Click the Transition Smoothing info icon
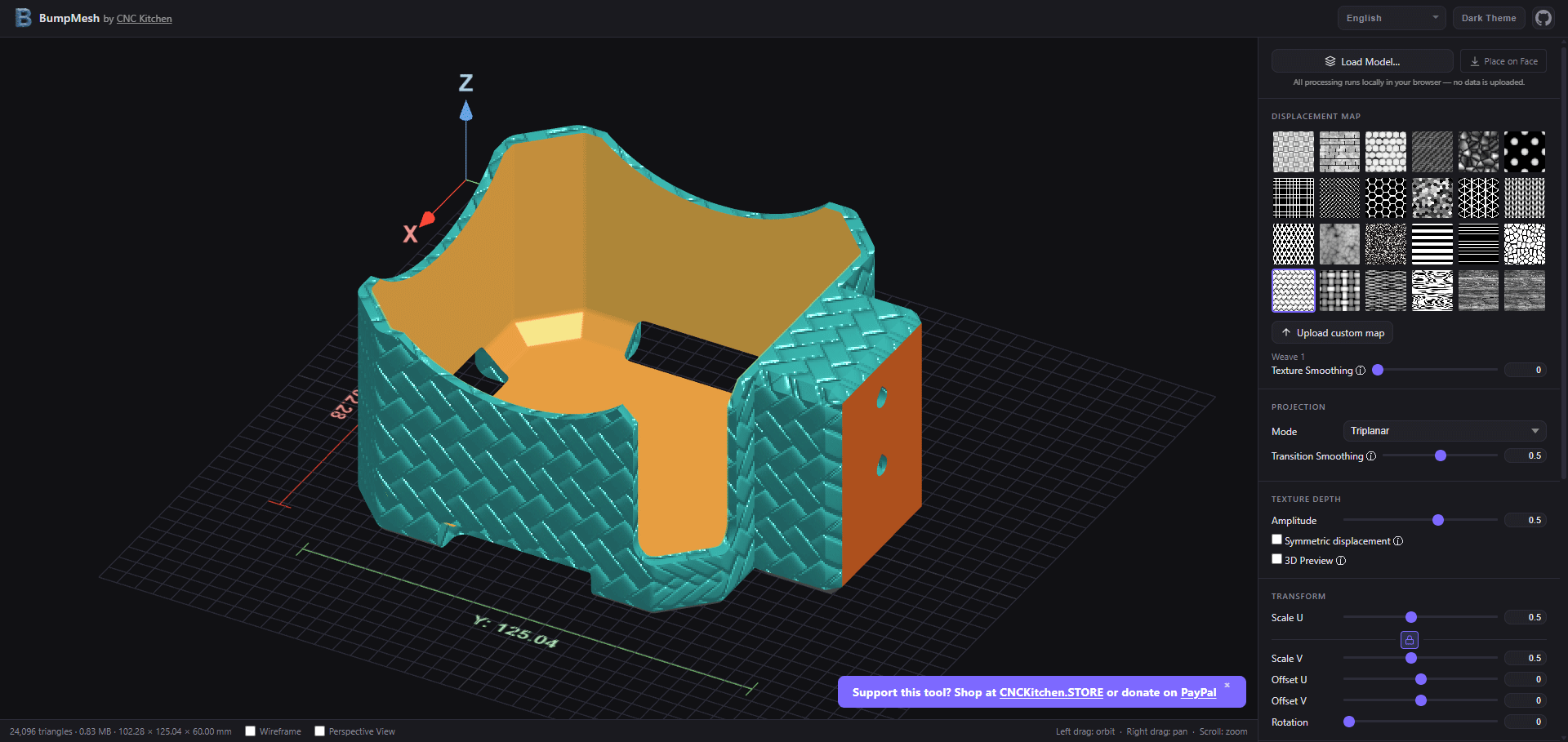 (1371, 456)
